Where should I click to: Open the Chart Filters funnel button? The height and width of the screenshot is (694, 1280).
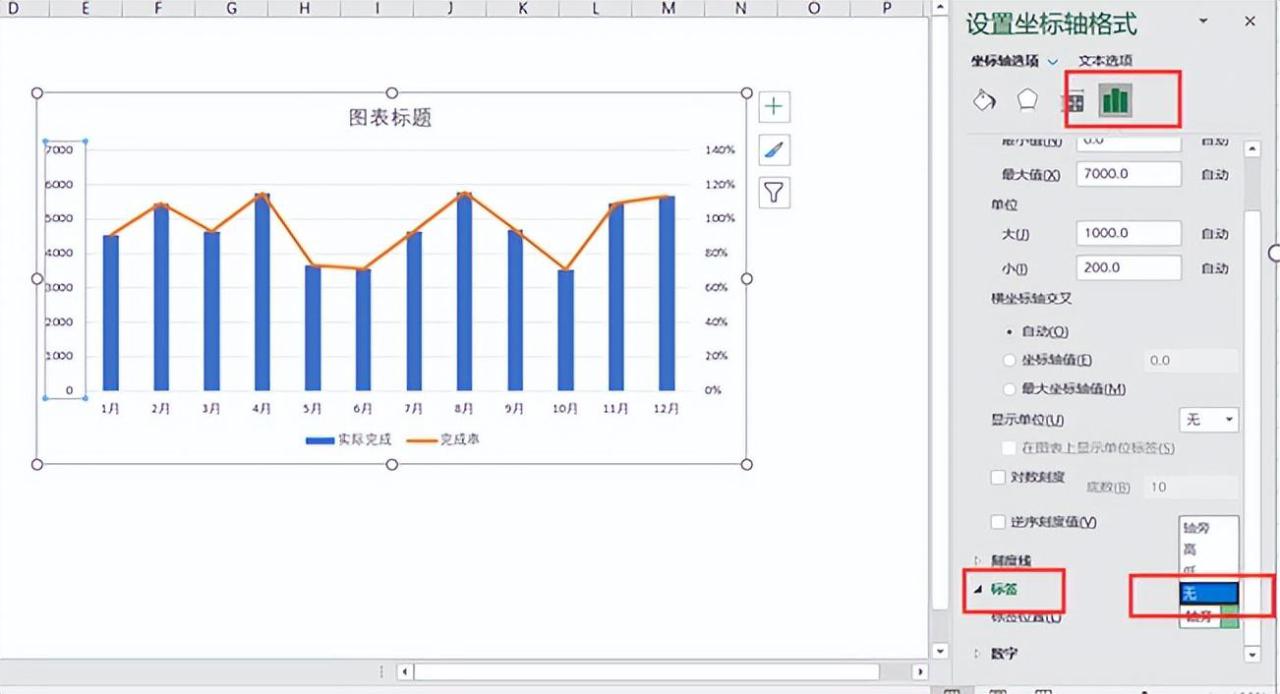[774, 192]
